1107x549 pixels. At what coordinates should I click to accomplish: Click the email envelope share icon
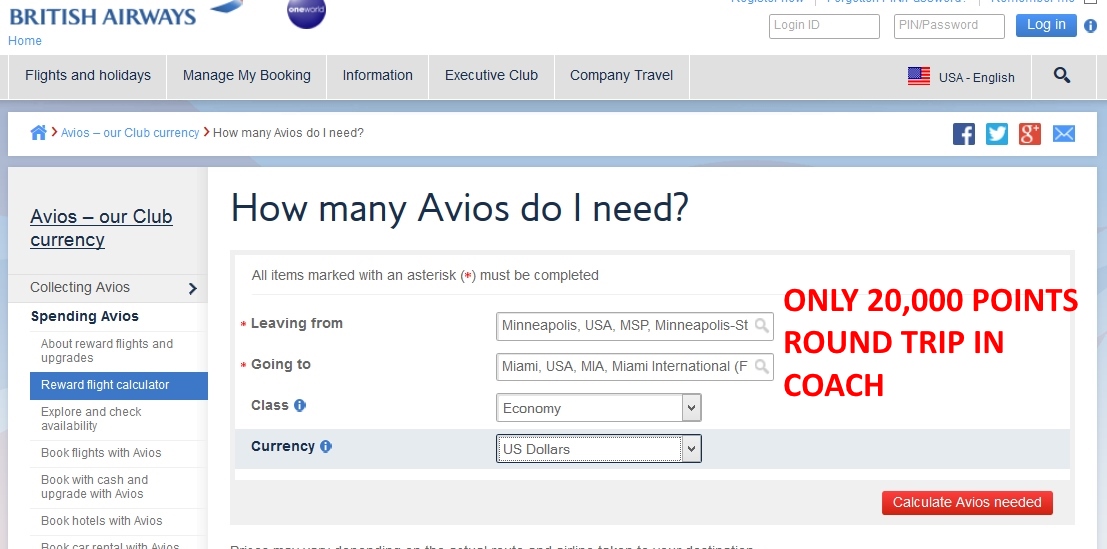coord(1064,134)
